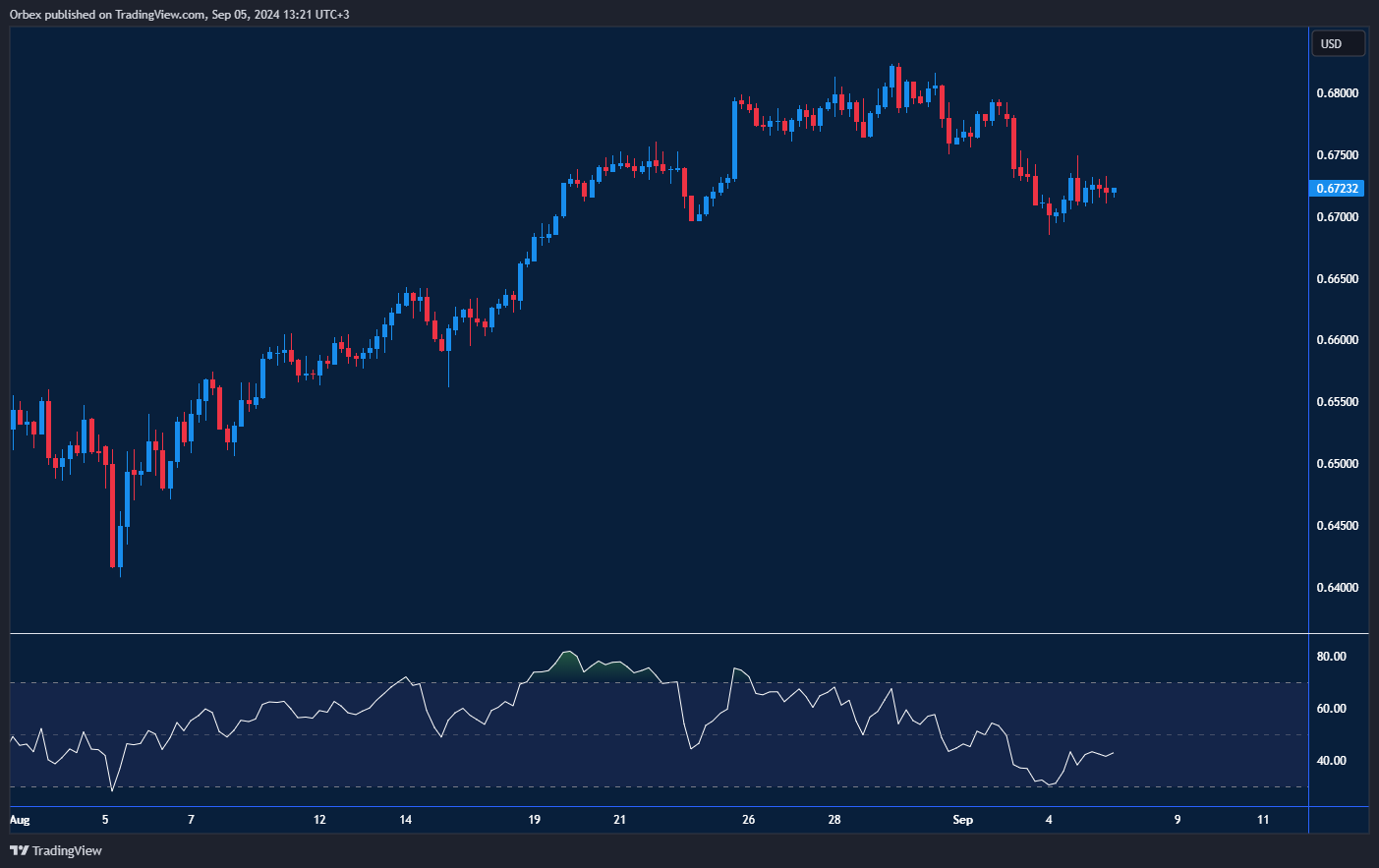Viewport: 1379px width, 868px height.
Task: Click the 80.00 label on the RSI scale
Action: point(1331,657)
